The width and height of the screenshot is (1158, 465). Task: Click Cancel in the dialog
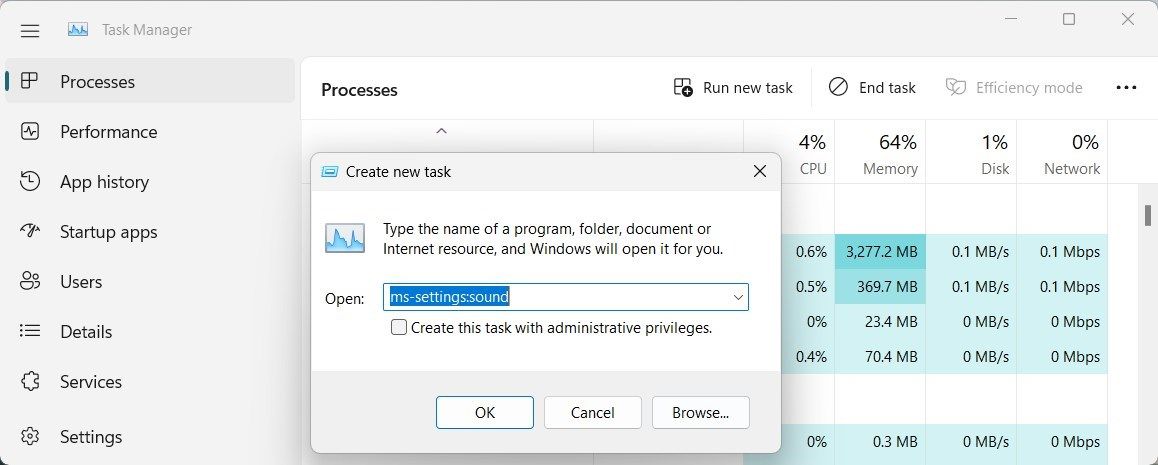tap(592, 413)
